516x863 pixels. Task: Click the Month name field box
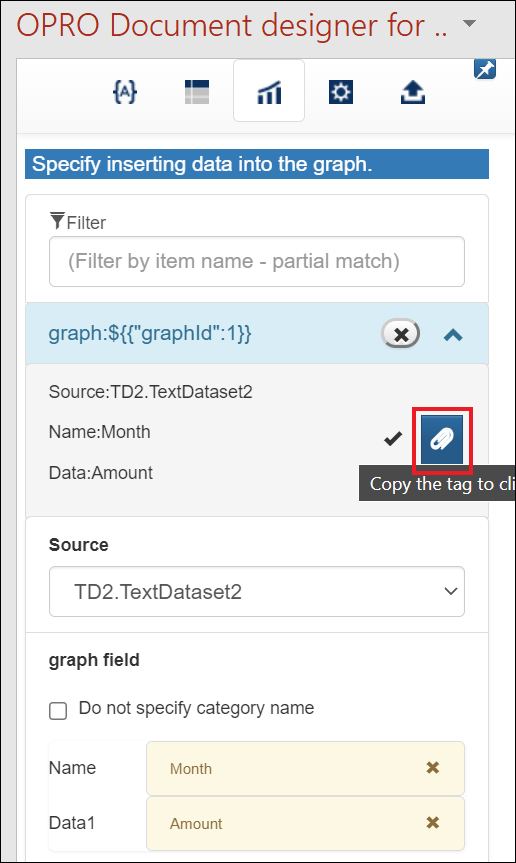(305, 768)
